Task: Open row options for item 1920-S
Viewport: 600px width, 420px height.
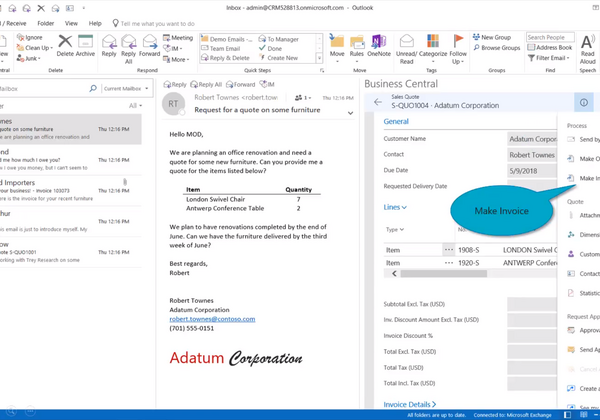Action: pos(448,263)
